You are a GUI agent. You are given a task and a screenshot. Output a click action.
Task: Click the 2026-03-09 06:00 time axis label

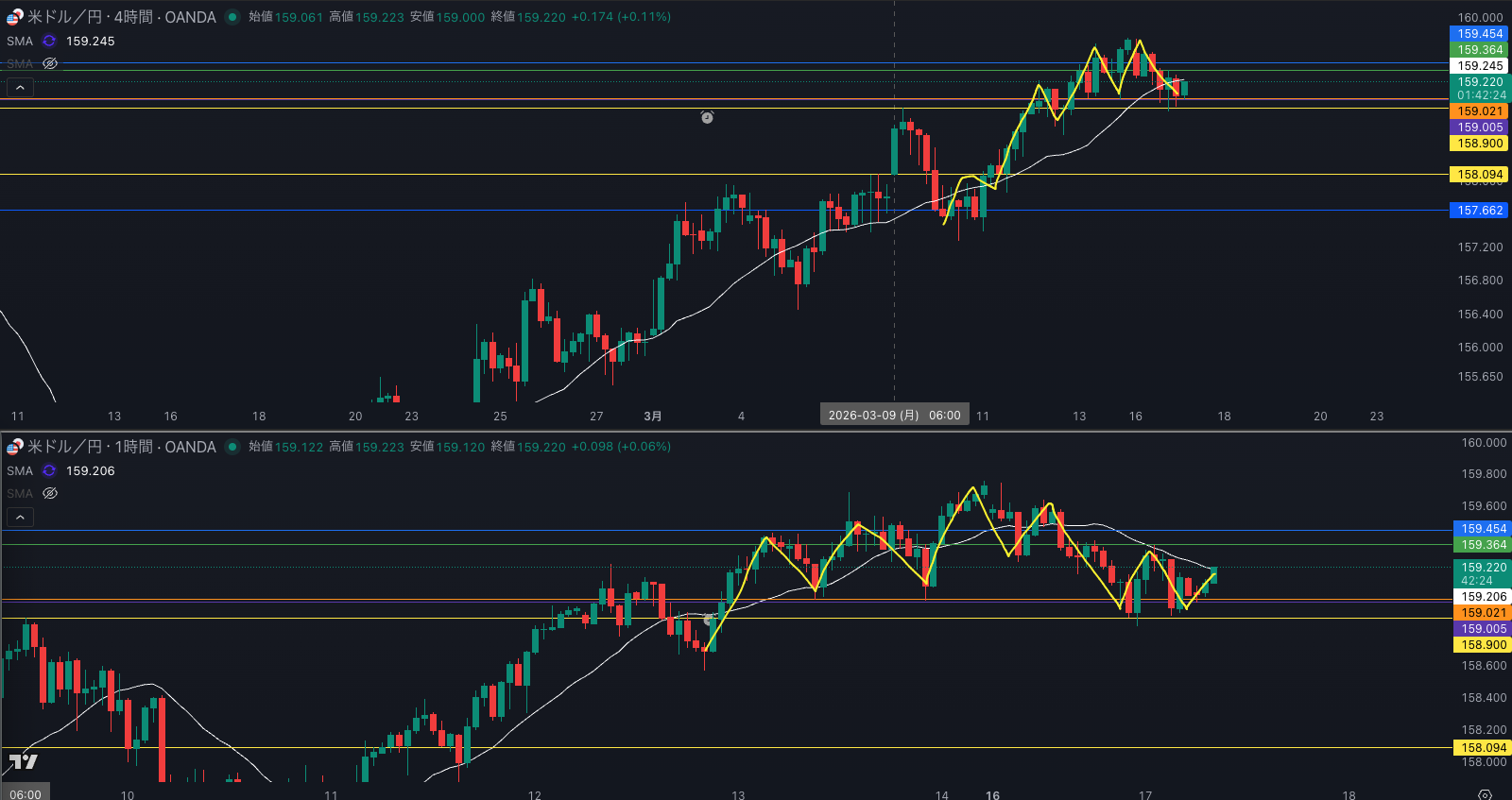point(894,416)
